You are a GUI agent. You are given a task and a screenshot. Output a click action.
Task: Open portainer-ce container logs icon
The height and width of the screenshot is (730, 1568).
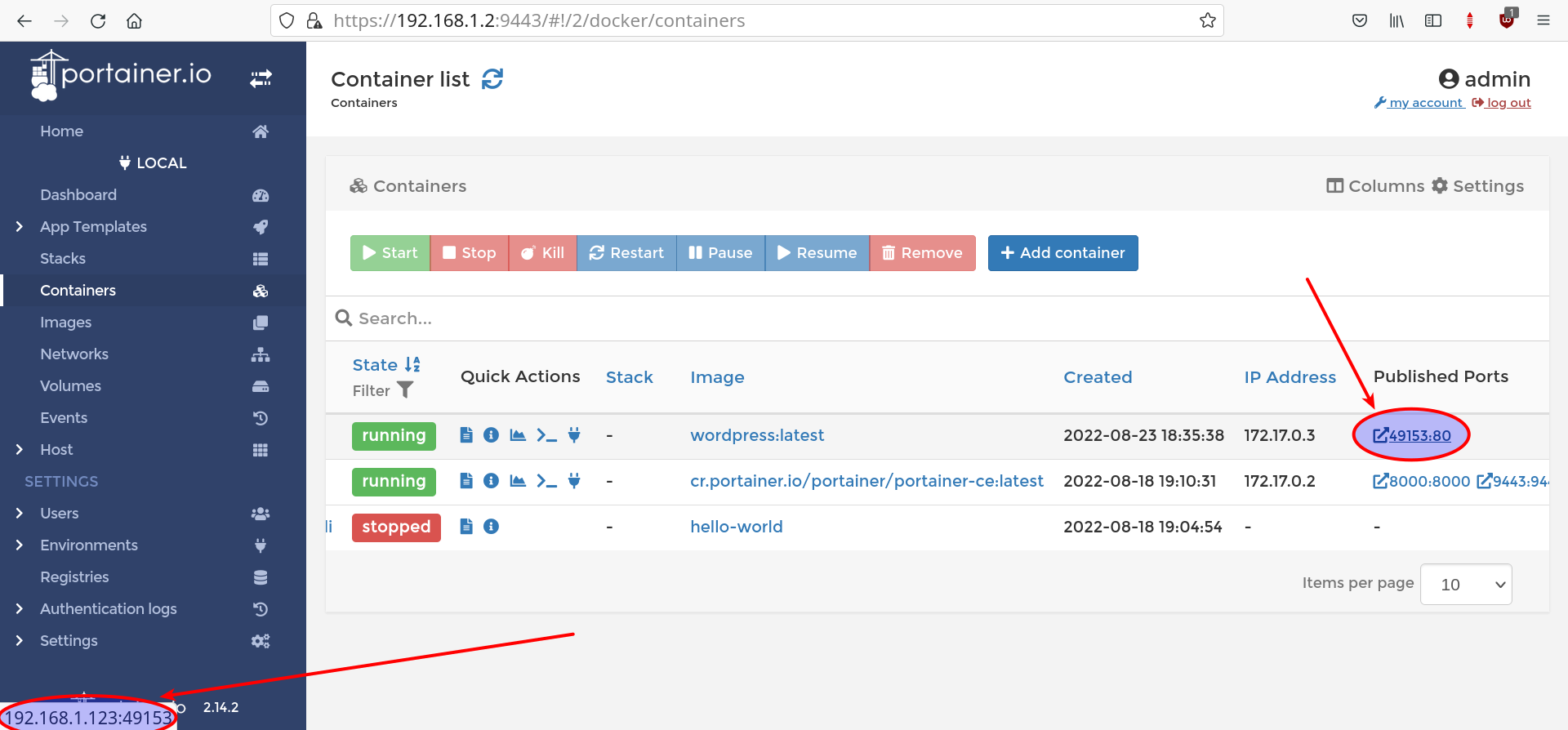click(466, 481)
